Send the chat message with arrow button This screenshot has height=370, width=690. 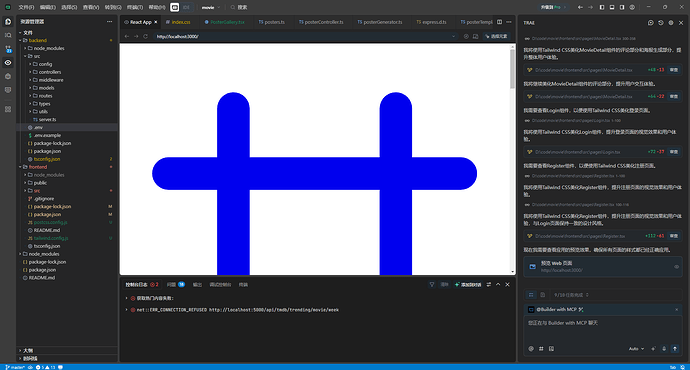[x=675, y=348]
